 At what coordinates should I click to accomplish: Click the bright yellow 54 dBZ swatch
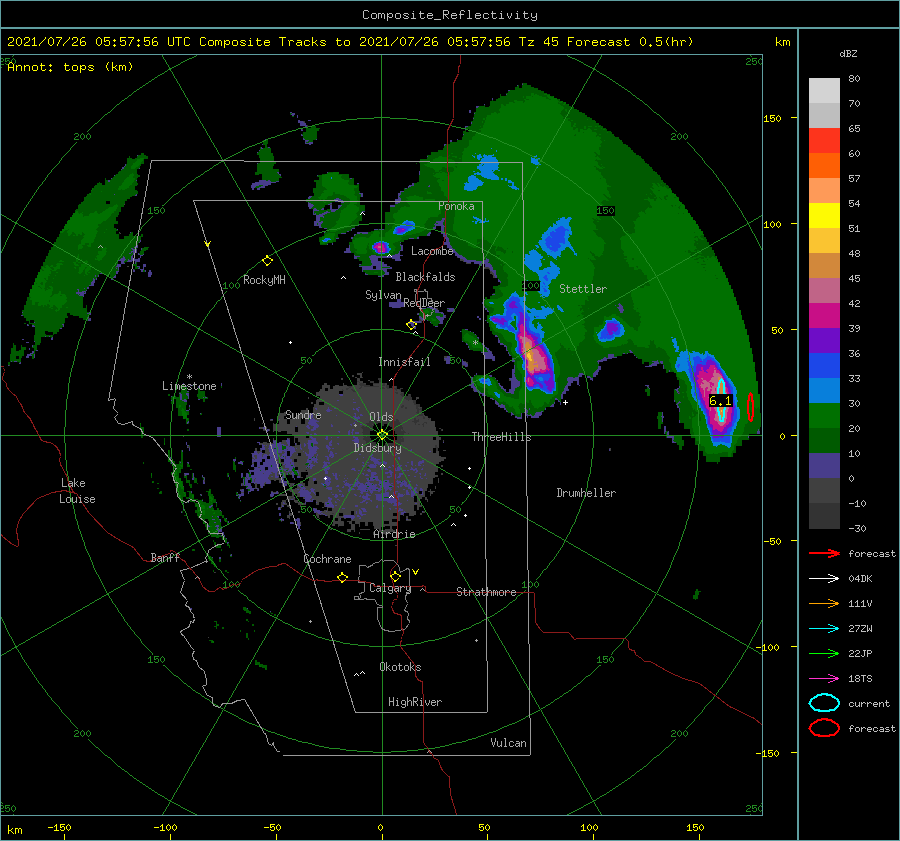824,215
